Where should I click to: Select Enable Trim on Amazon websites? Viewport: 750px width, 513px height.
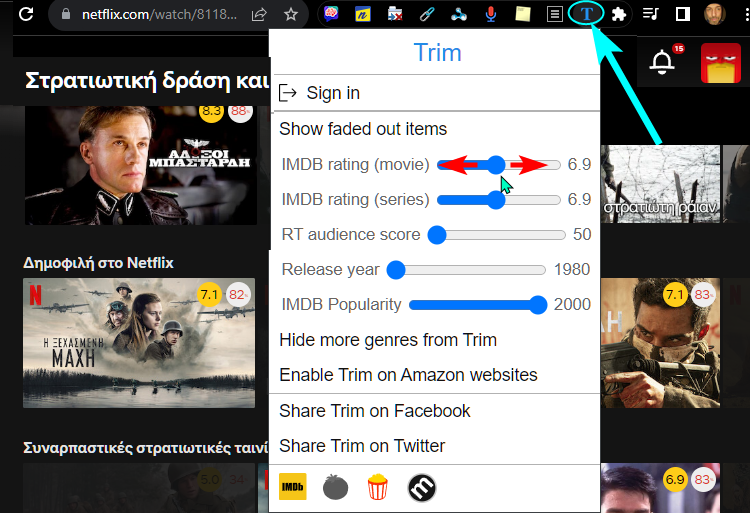408,375
